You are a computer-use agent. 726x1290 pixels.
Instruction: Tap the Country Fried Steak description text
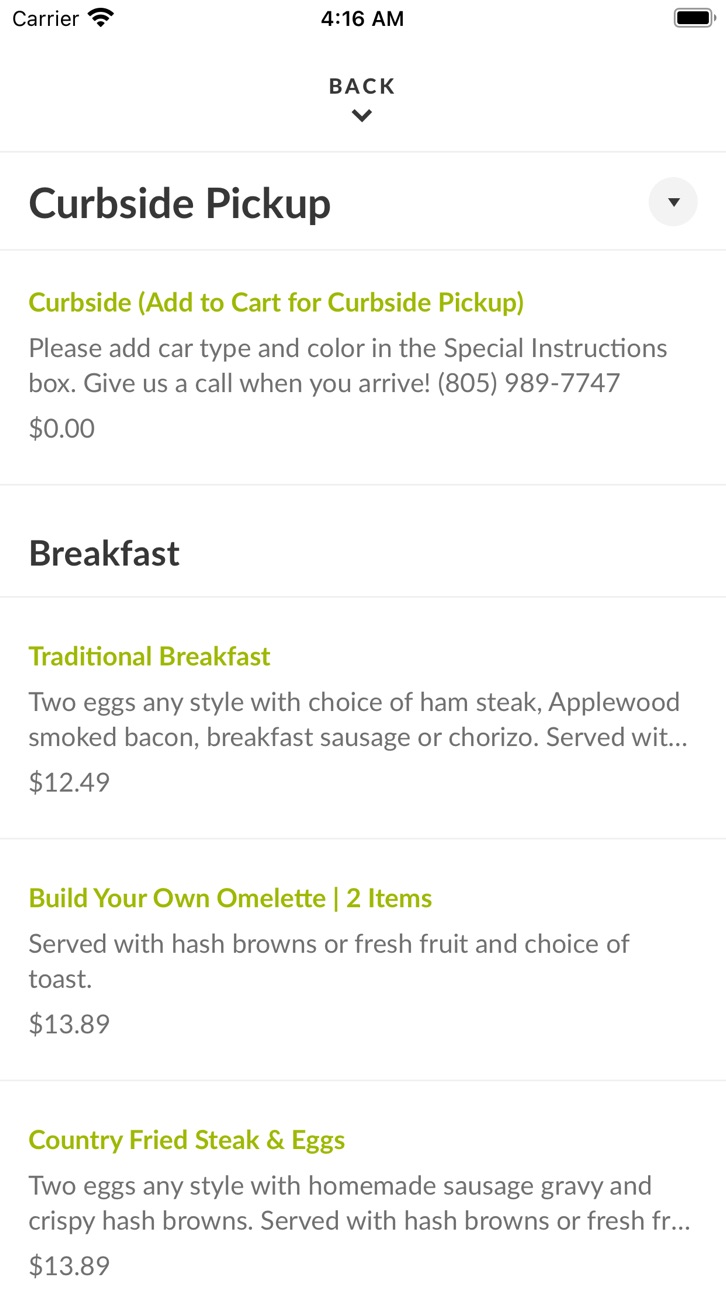pos(360,1203)
